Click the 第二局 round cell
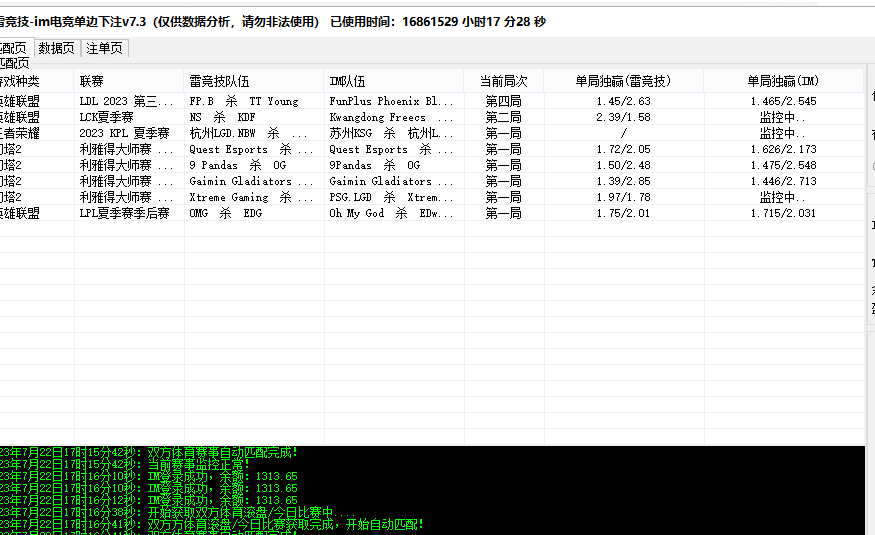 (503, 117)
